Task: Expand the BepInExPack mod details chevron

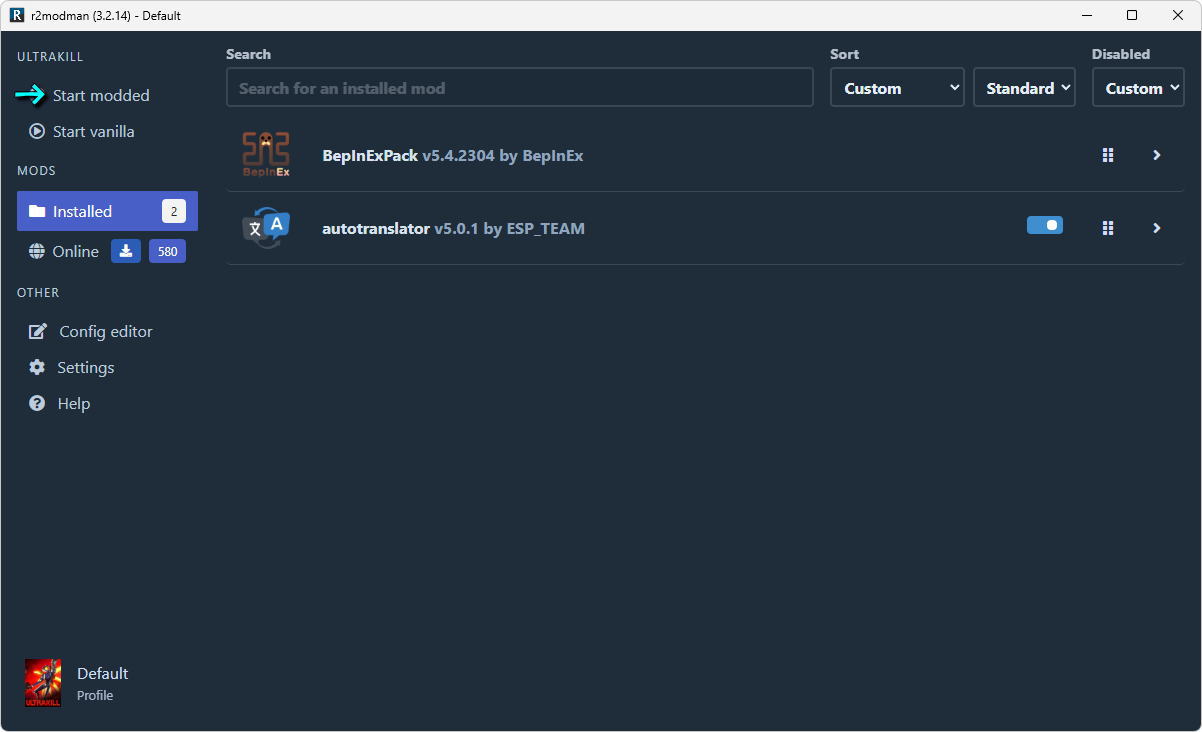Action: 1156,155
